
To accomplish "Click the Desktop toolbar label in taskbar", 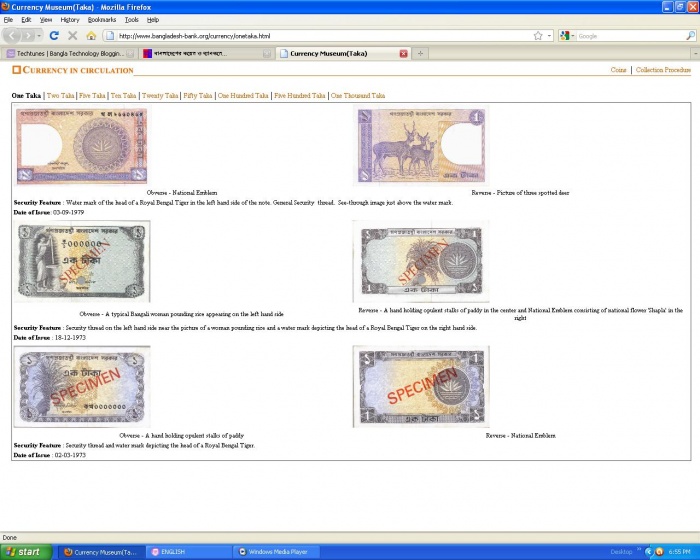I will 621,552.
